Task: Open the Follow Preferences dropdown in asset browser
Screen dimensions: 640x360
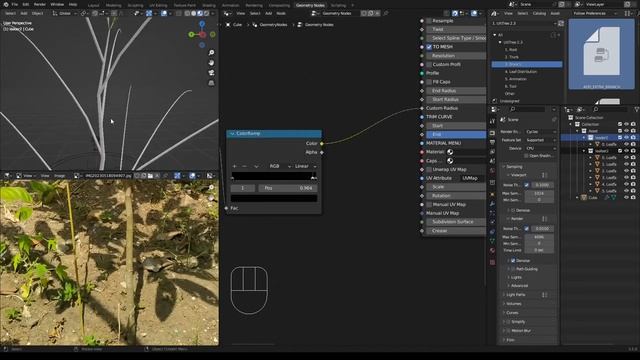Action: tap(595, 13)
